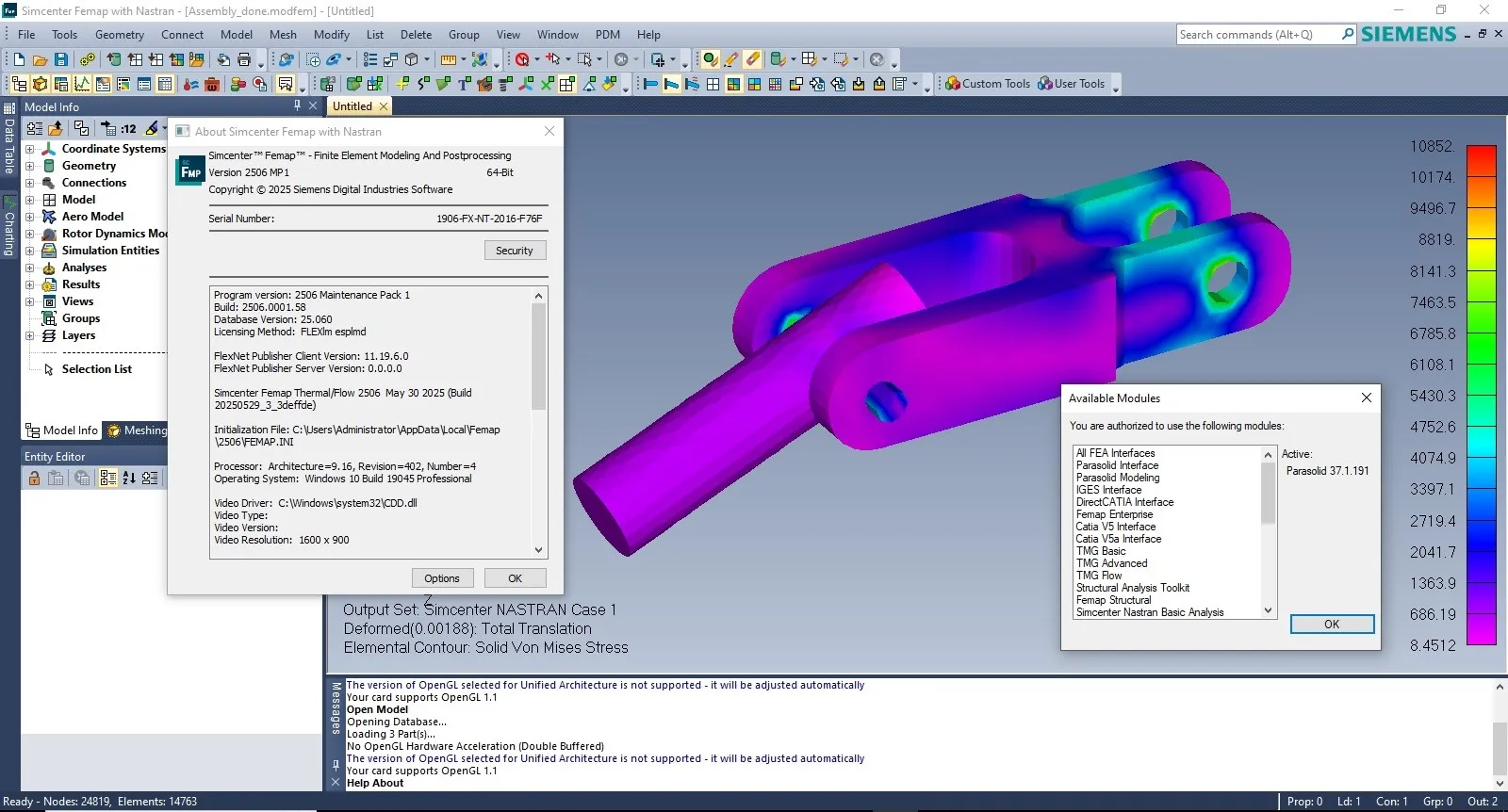Open the red toolbox icon in the toolbar
Screen dimensions: 1508x812
coord(212,84)
